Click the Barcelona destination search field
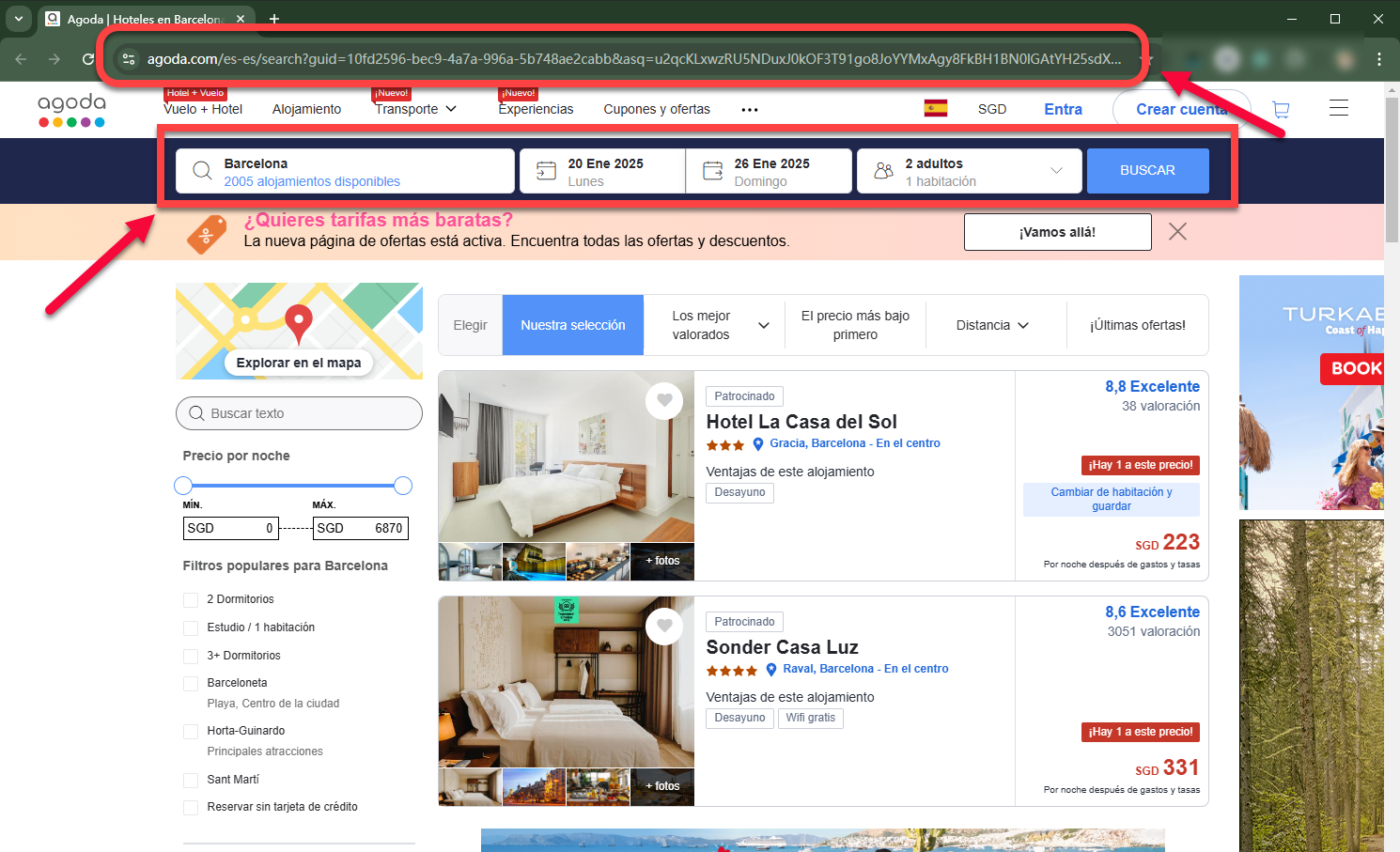The height and width of the screenshot is (852, 1400). pyautogui.click(x=345, y=171)
